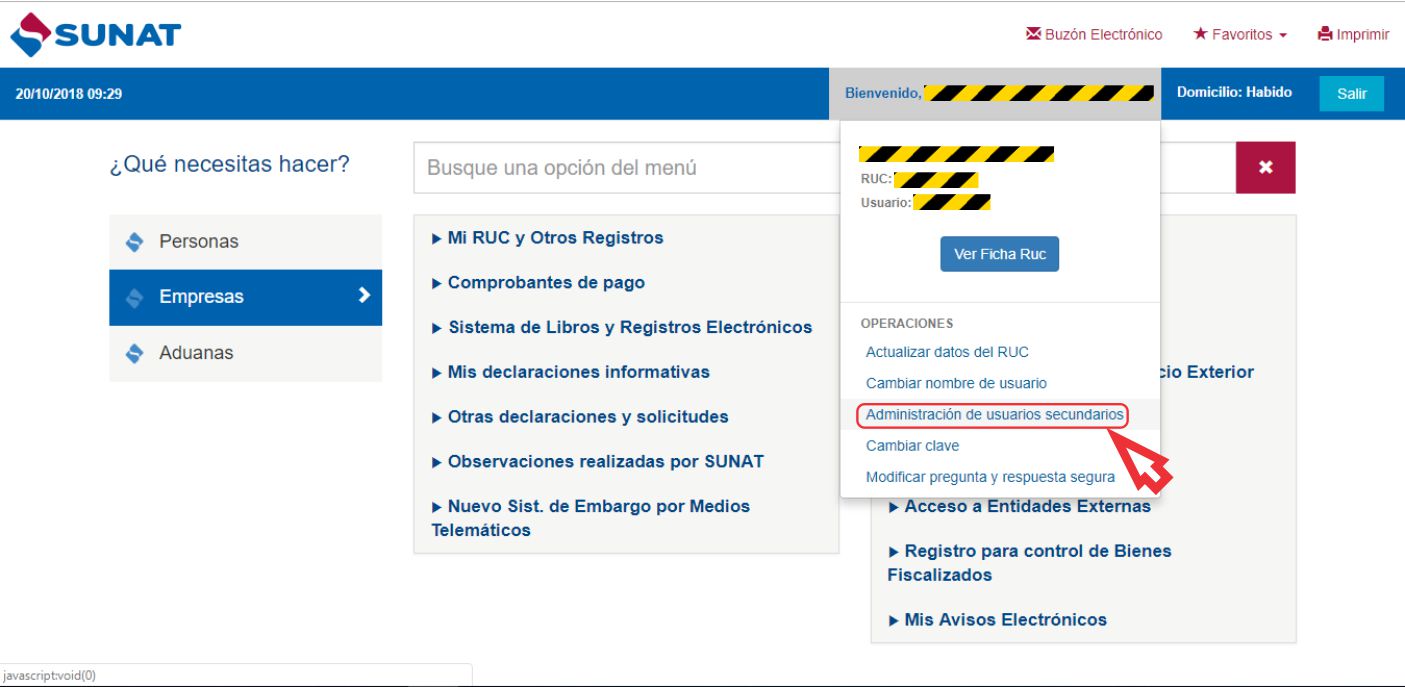Open Administración de usuarios secundarios
This screenshot has height=687, width=1405.
click(994, 414)
